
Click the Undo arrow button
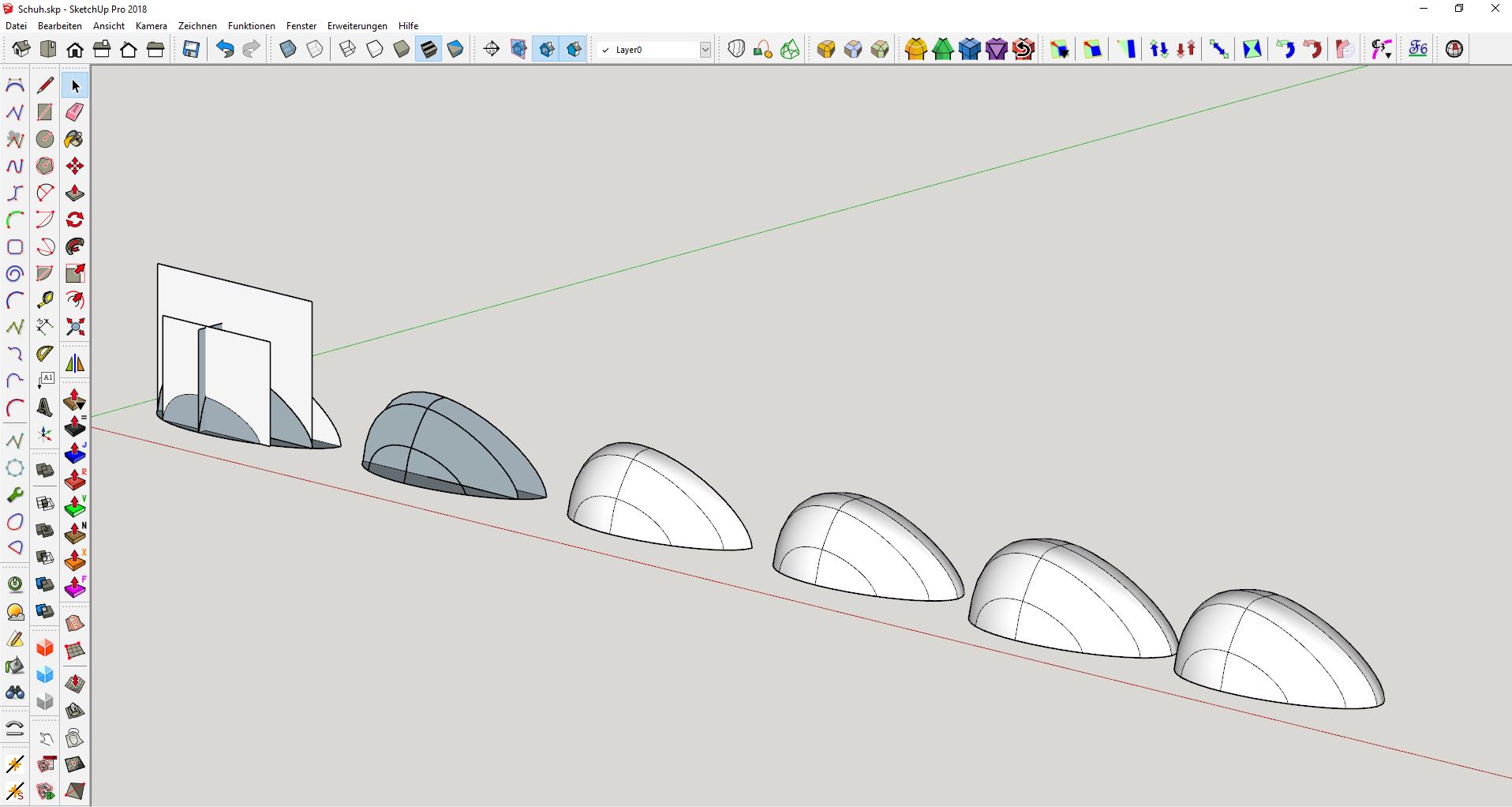[225, 50]
